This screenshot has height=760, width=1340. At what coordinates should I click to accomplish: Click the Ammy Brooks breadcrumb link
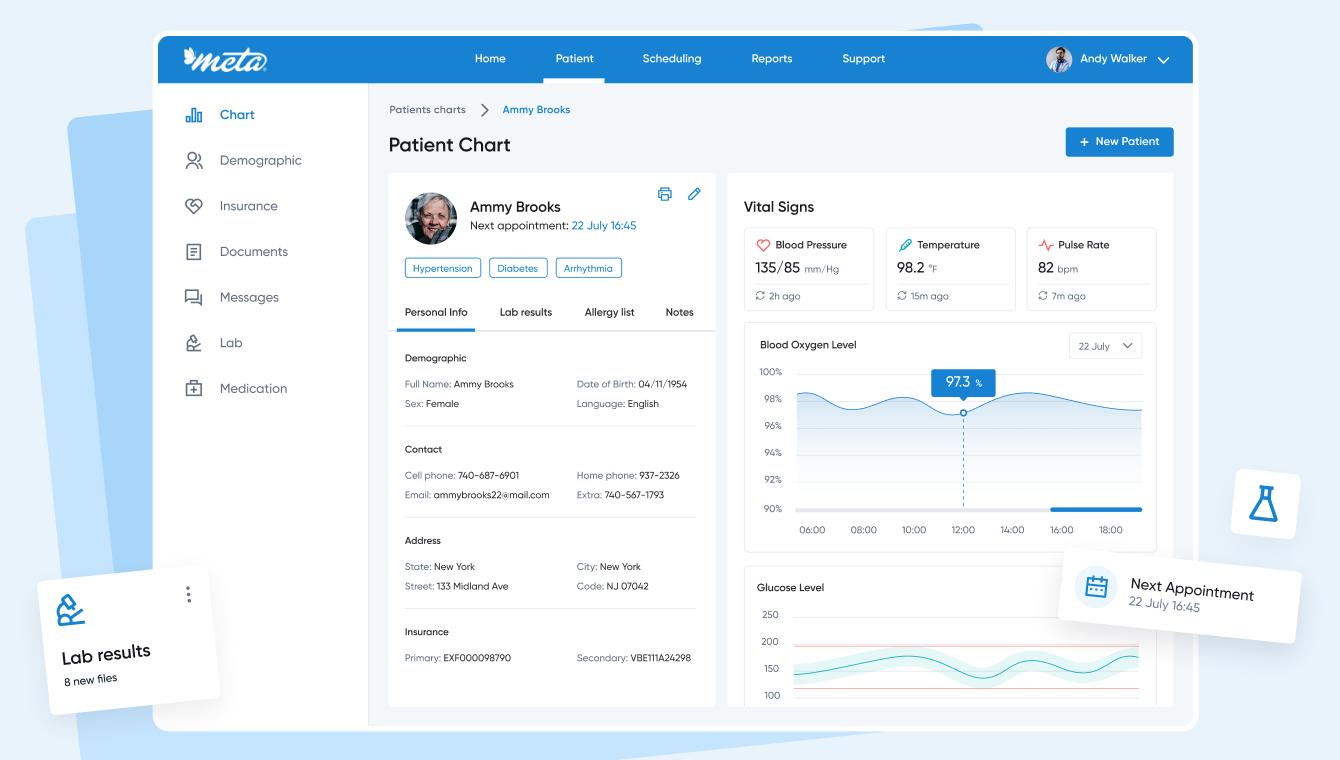[536, 110]
